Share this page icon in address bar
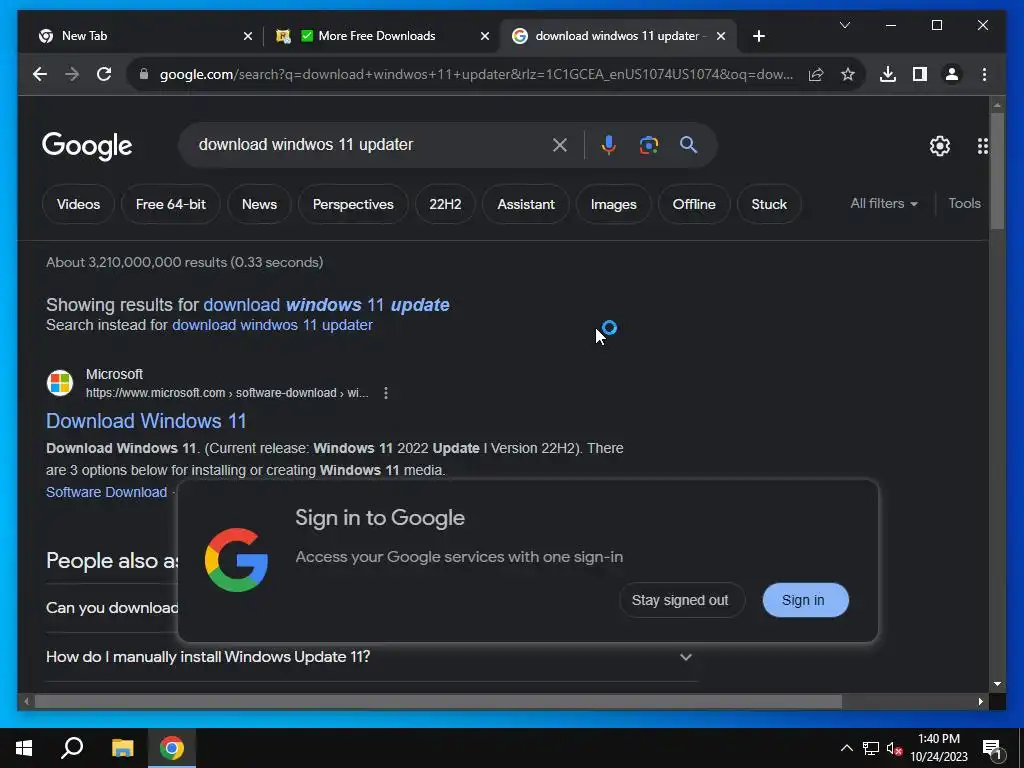Image resolution: width=1024 pixels, height=768 pixels. coord(816,74)
